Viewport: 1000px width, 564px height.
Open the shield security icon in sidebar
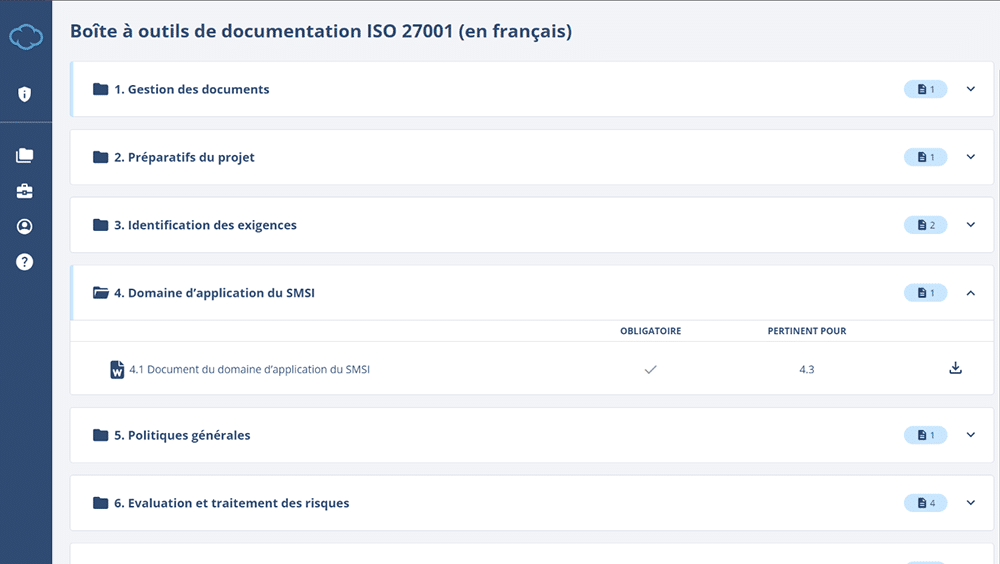[25, 94]
